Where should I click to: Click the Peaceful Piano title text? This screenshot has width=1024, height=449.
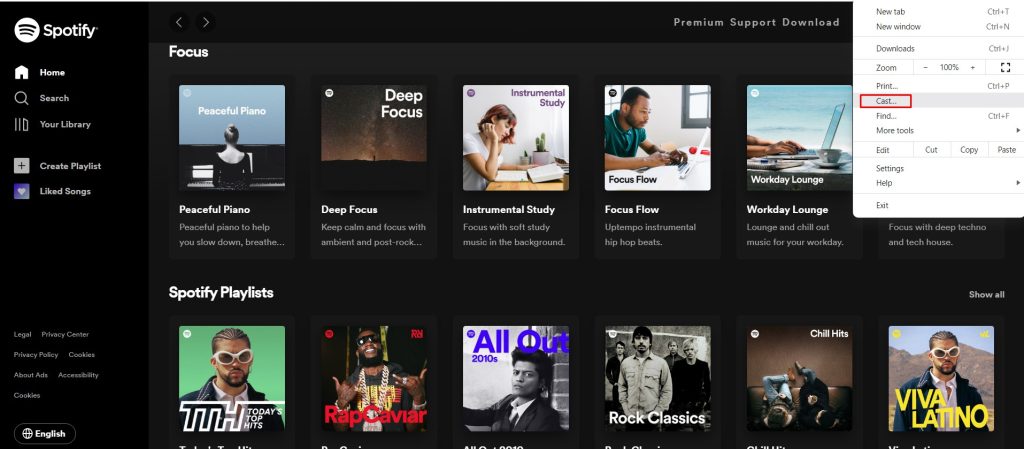(x=214, y=209)
